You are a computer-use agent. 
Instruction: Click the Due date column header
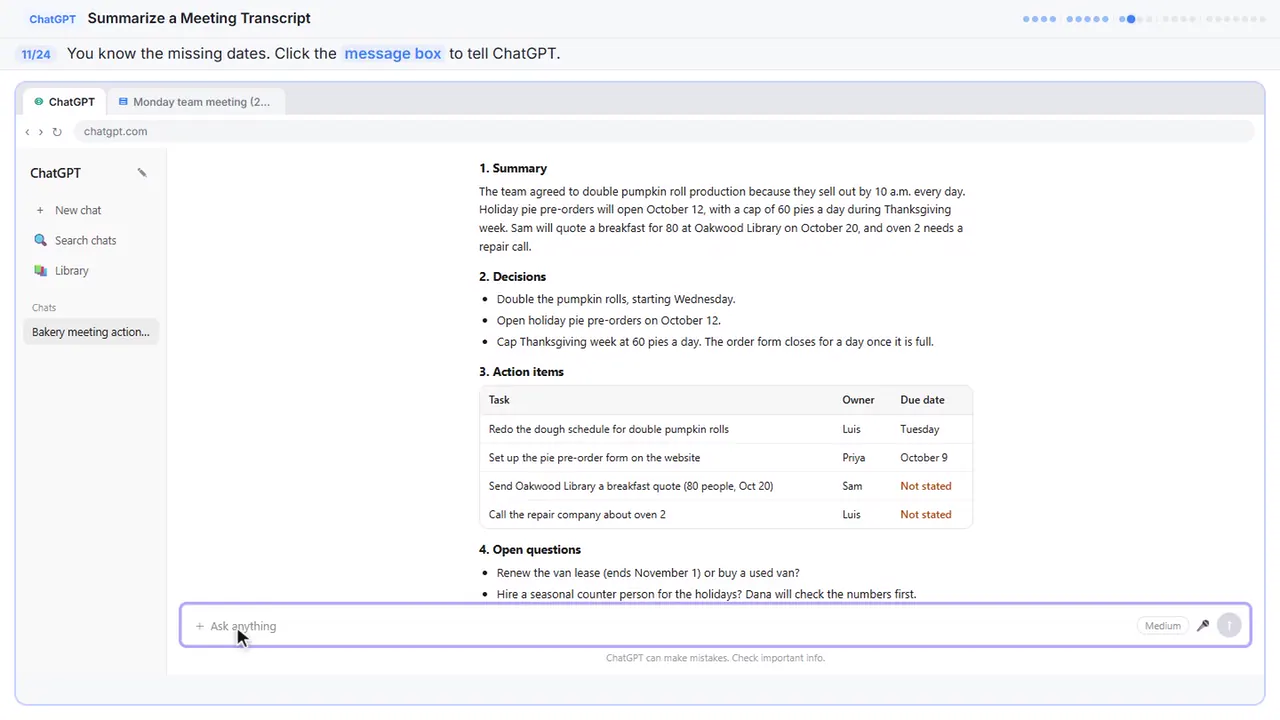922,400
